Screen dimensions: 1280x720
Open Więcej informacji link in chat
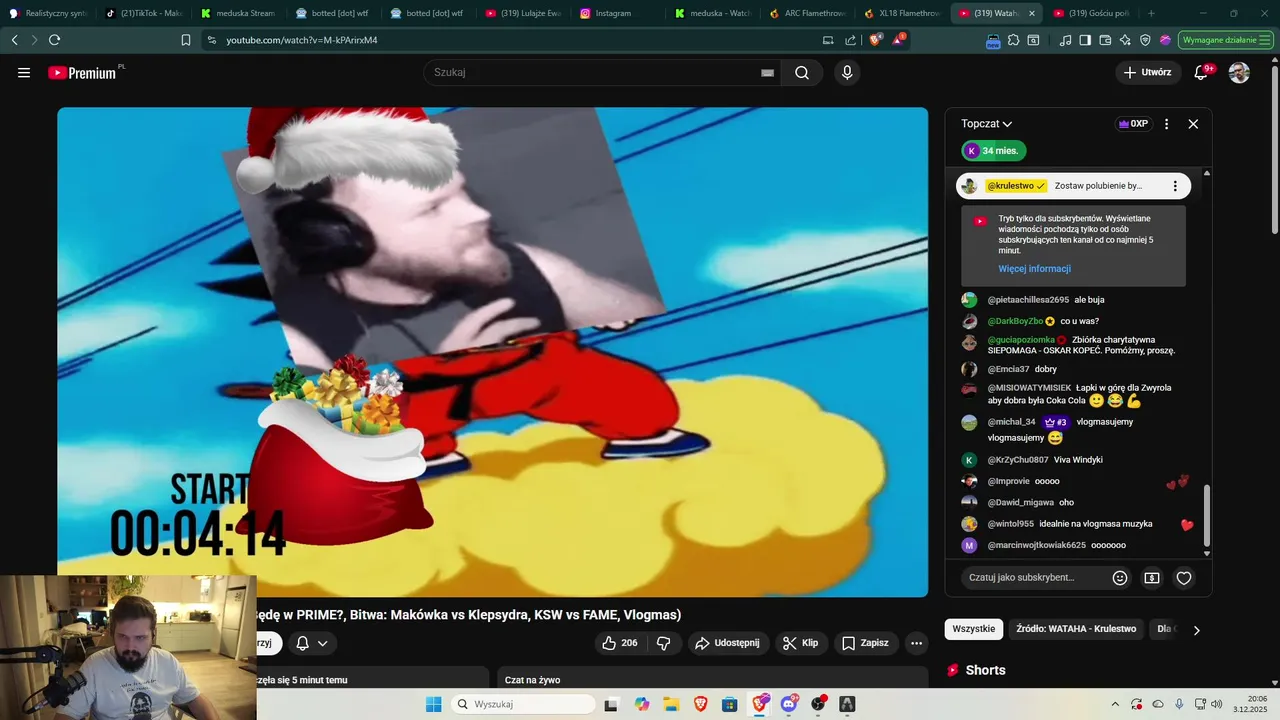coord(1034,269)
